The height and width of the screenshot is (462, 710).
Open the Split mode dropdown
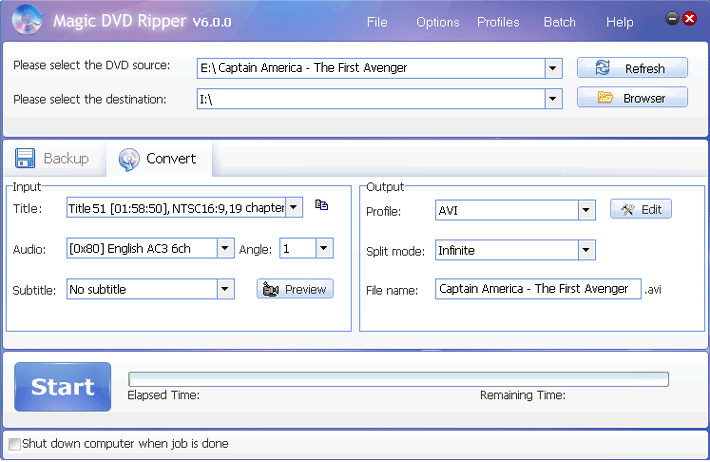click(x=586, y=250)
